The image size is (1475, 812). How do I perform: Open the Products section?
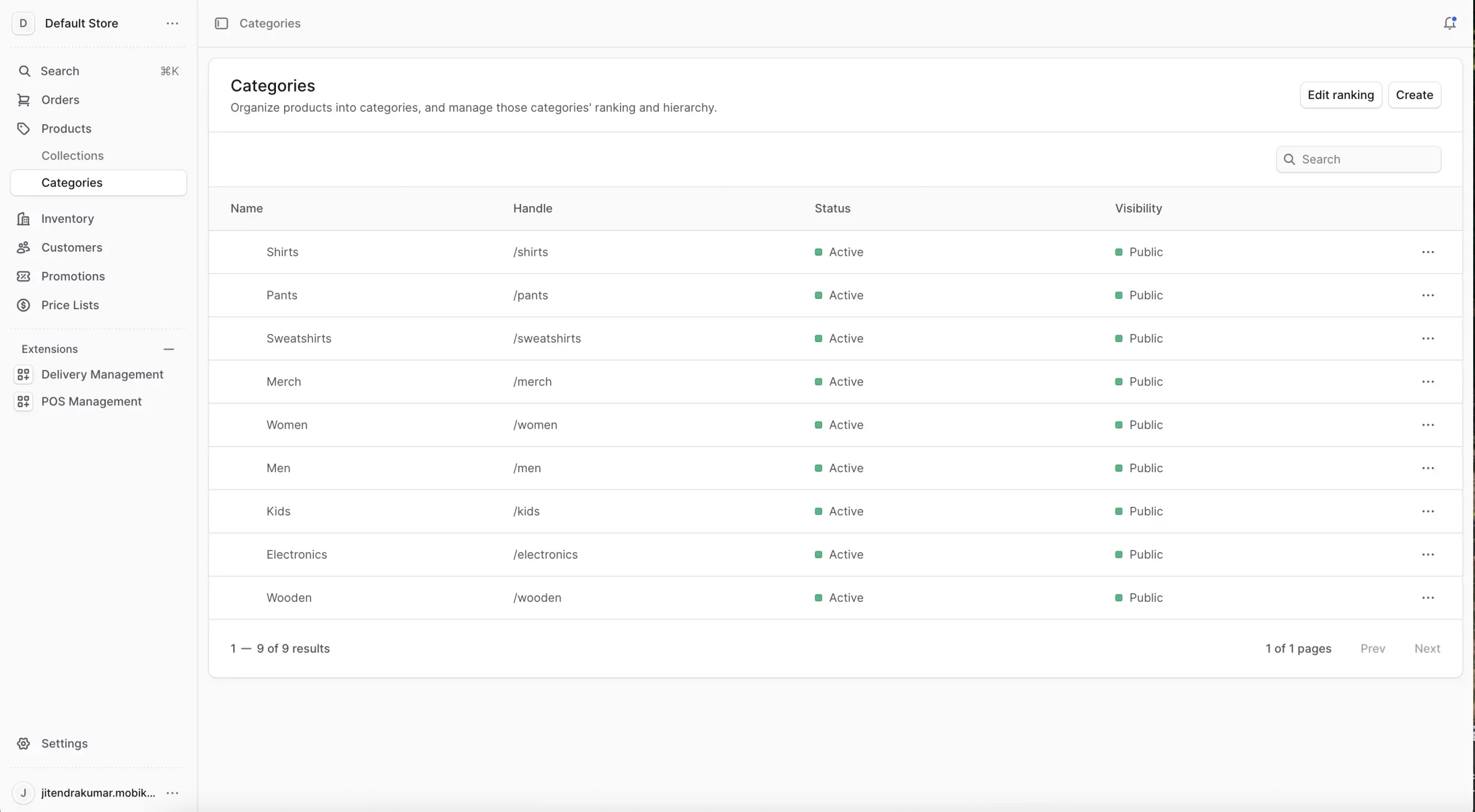click(x=99, y=128)
